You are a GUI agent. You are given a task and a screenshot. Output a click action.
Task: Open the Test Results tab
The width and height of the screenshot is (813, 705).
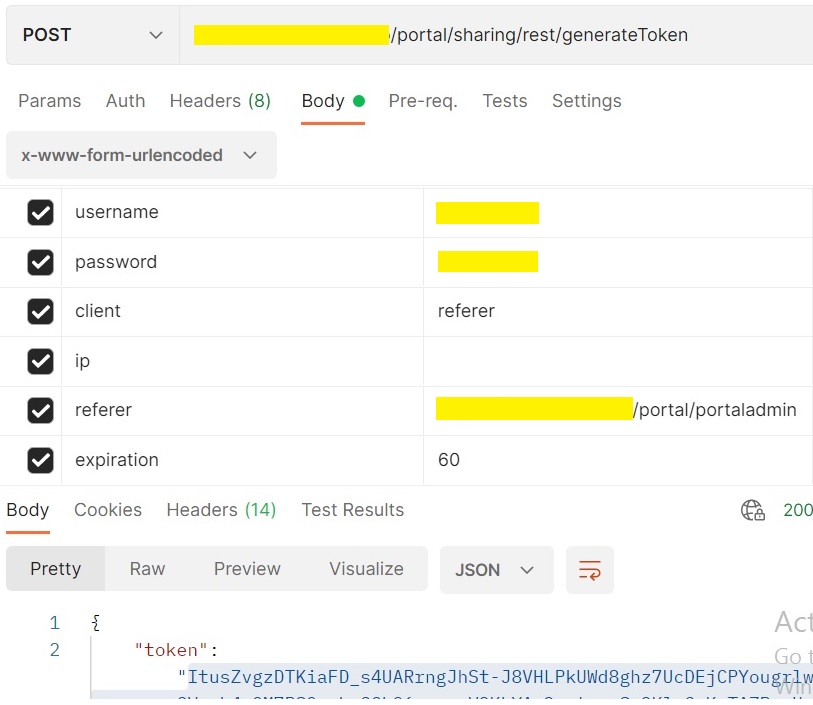click(352, 510)
